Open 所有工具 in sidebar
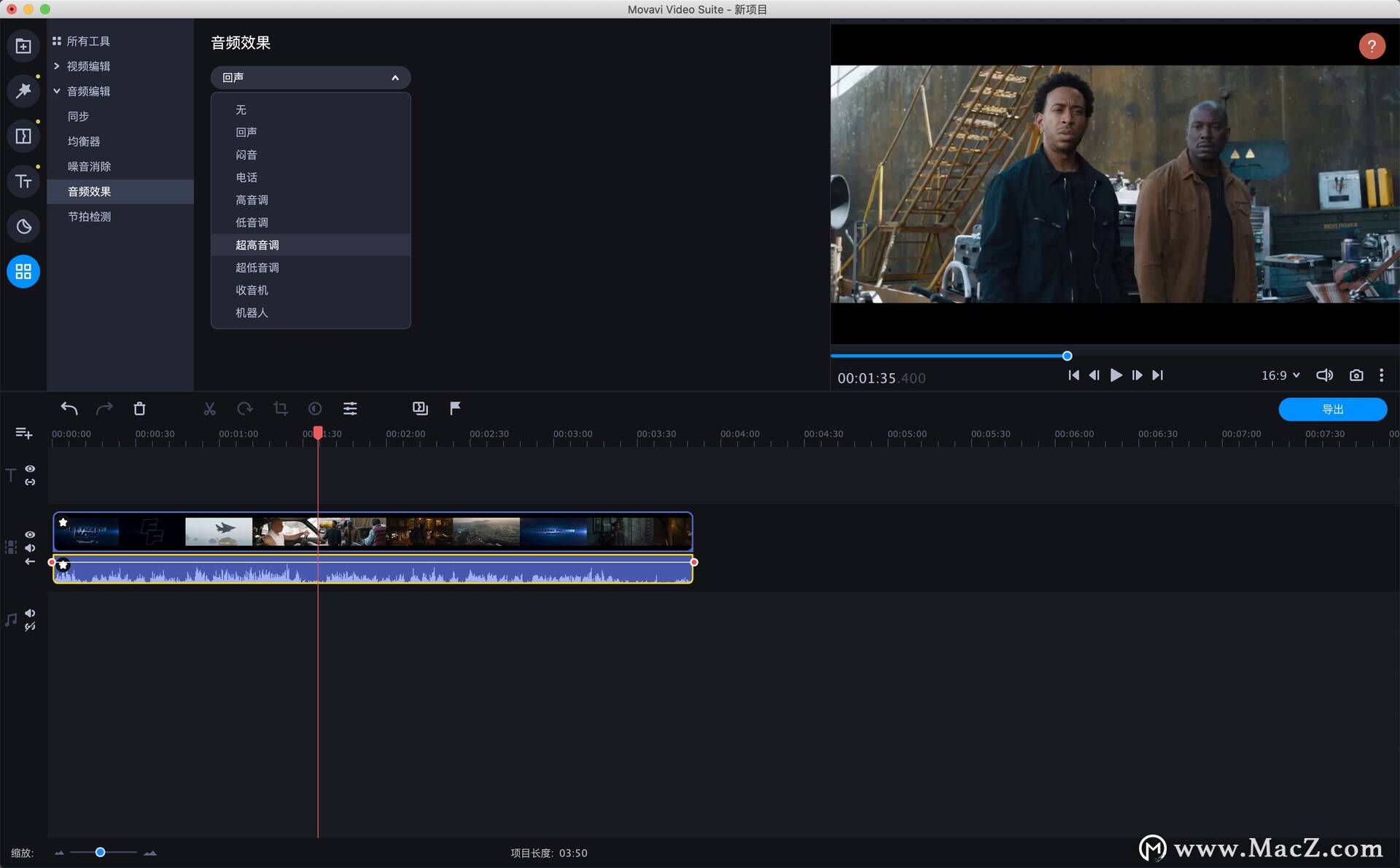Image resolution: width=1400 pixels, height=868 pixels. pos(88,42)
